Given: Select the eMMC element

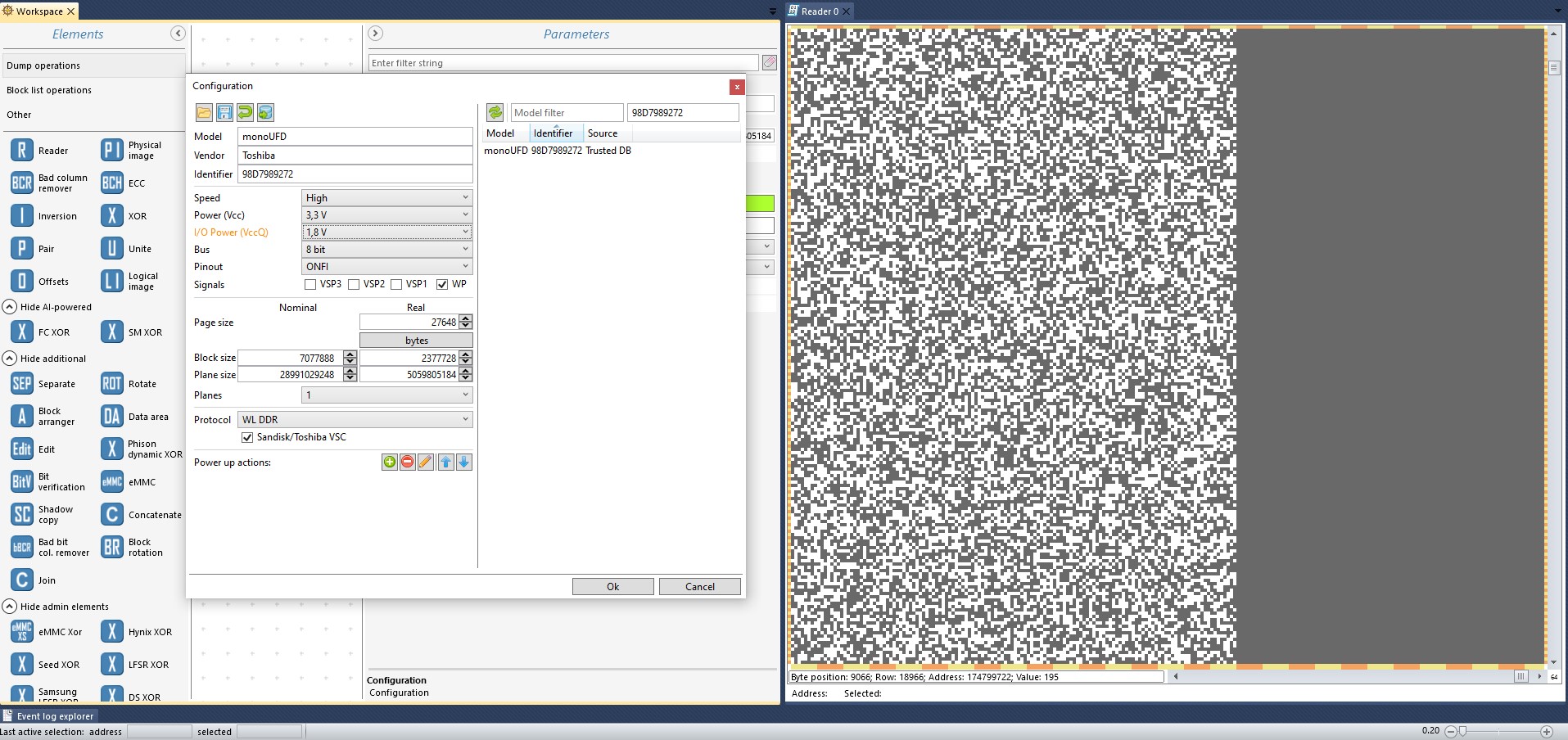Looking at the screenshot, I should [129, 482].
